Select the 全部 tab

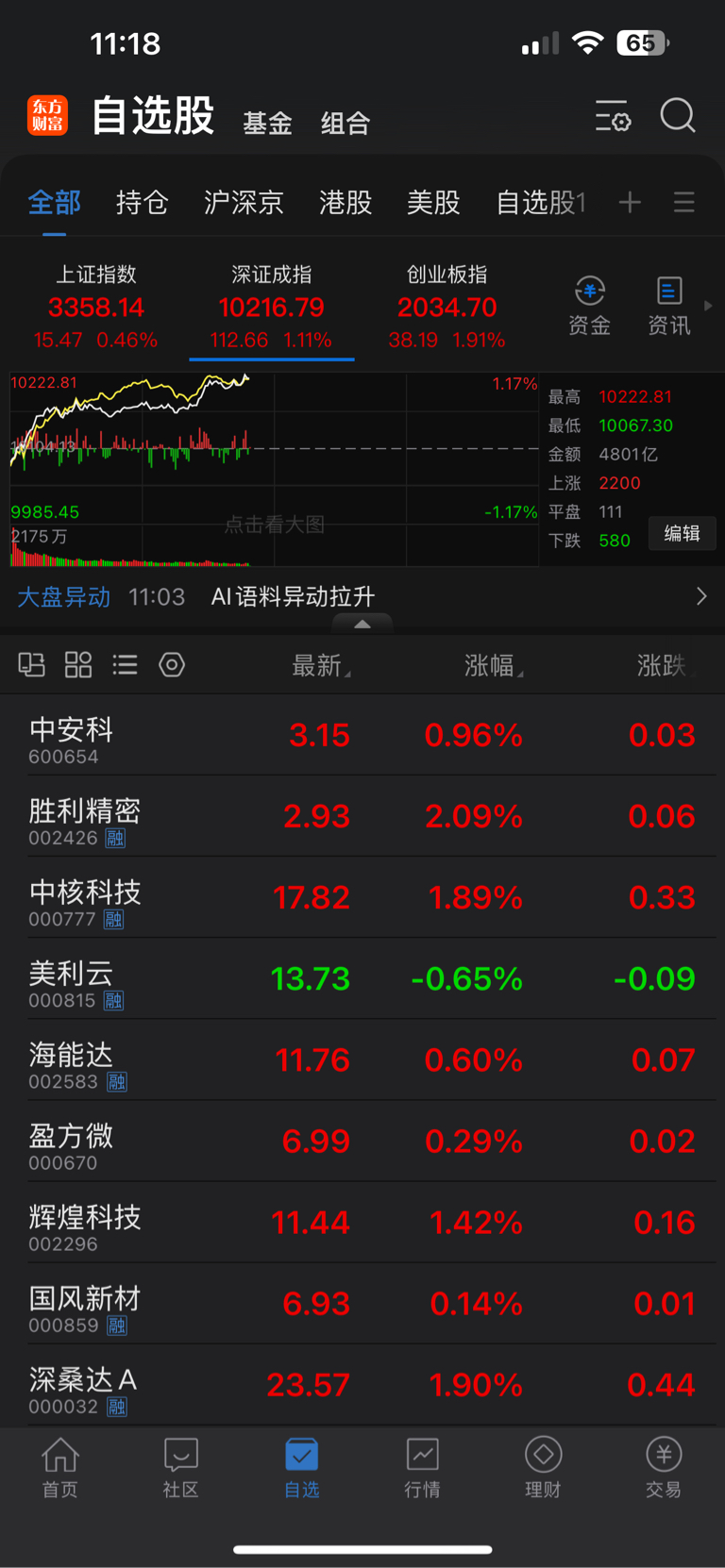[55, 202]
